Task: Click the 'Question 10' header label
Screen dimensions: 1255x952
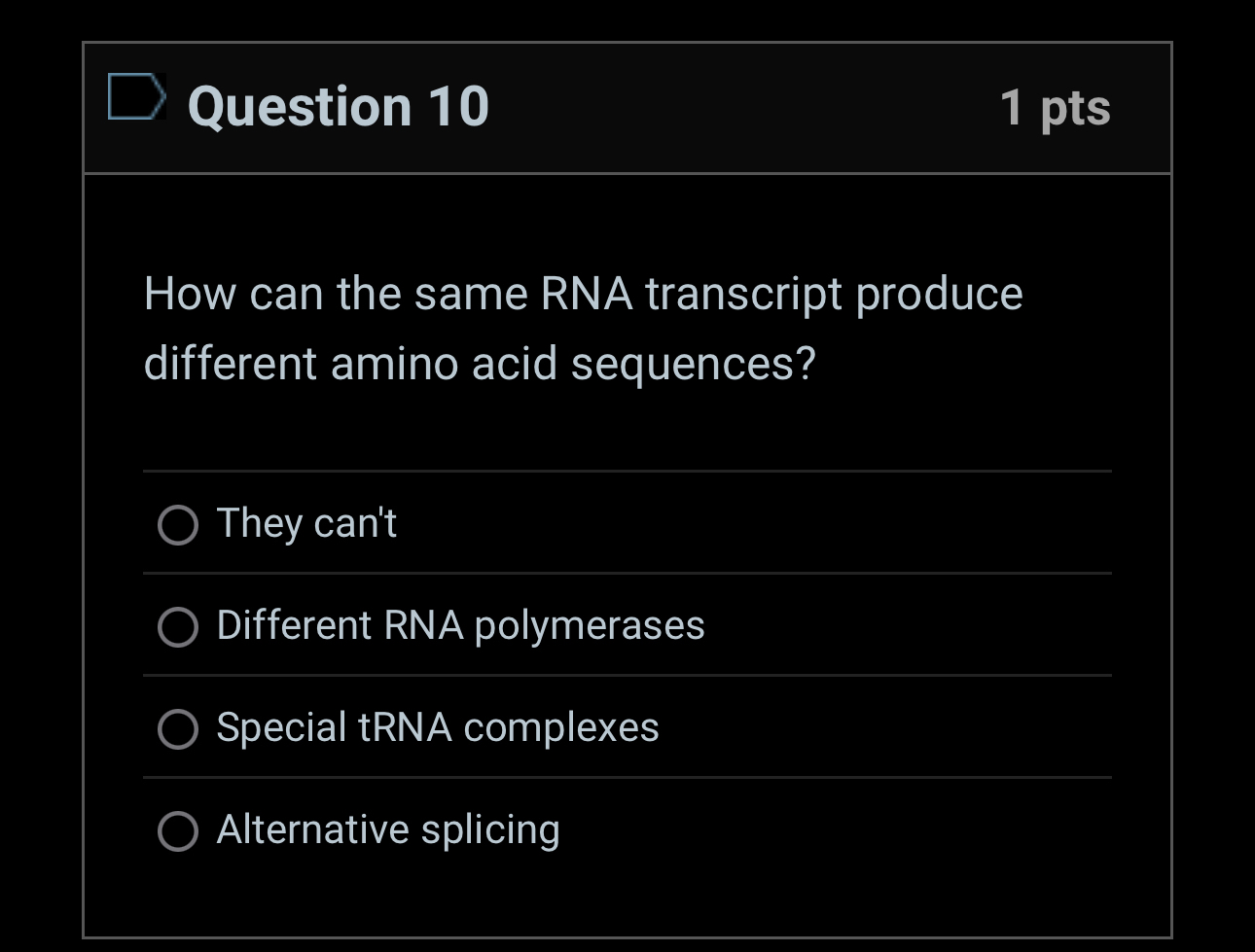Action: click(x=339, y=106)
